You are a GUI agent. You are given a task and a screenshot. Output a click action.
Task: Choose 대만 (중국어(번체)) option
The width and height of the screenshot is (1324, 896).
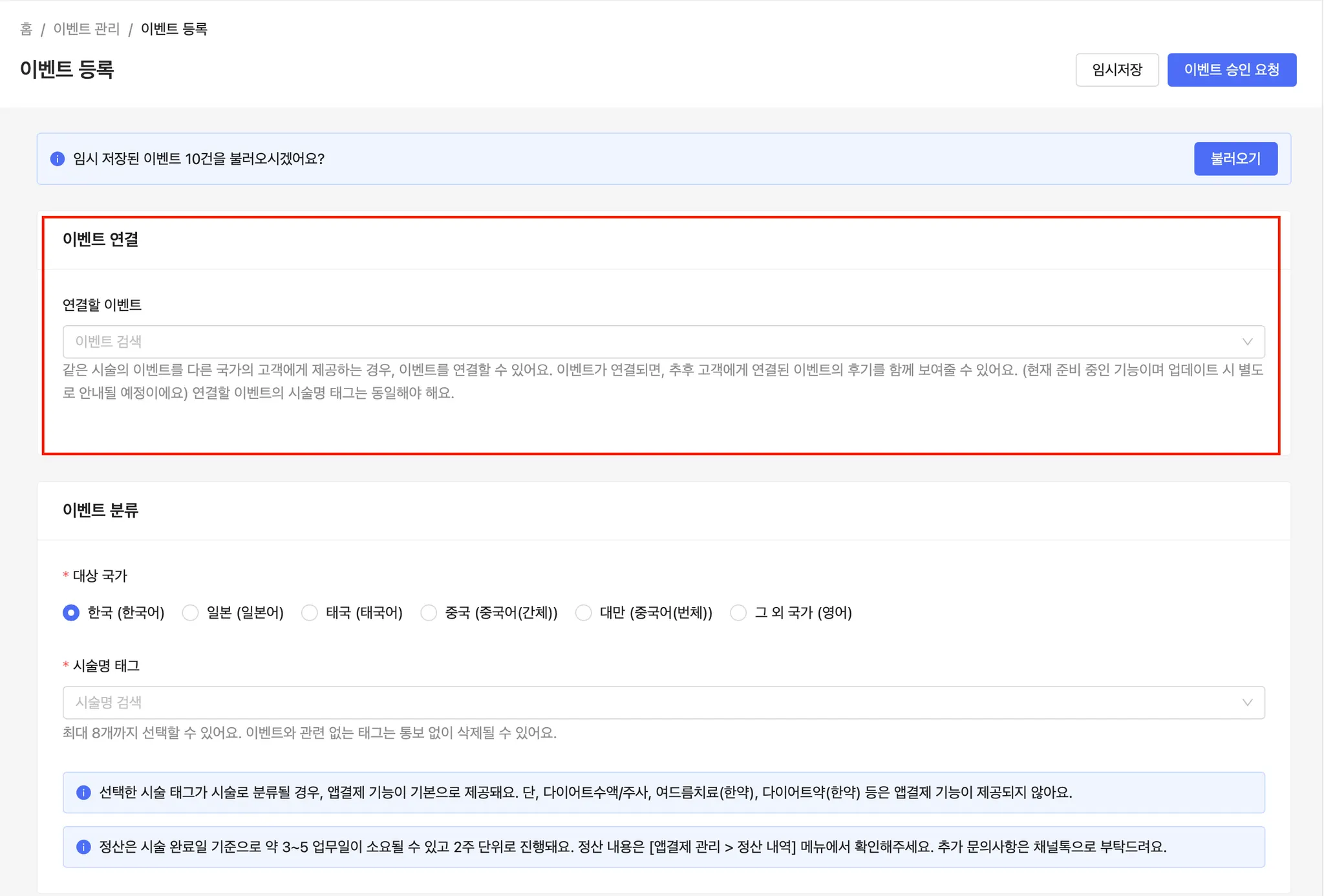coord(583,613)
